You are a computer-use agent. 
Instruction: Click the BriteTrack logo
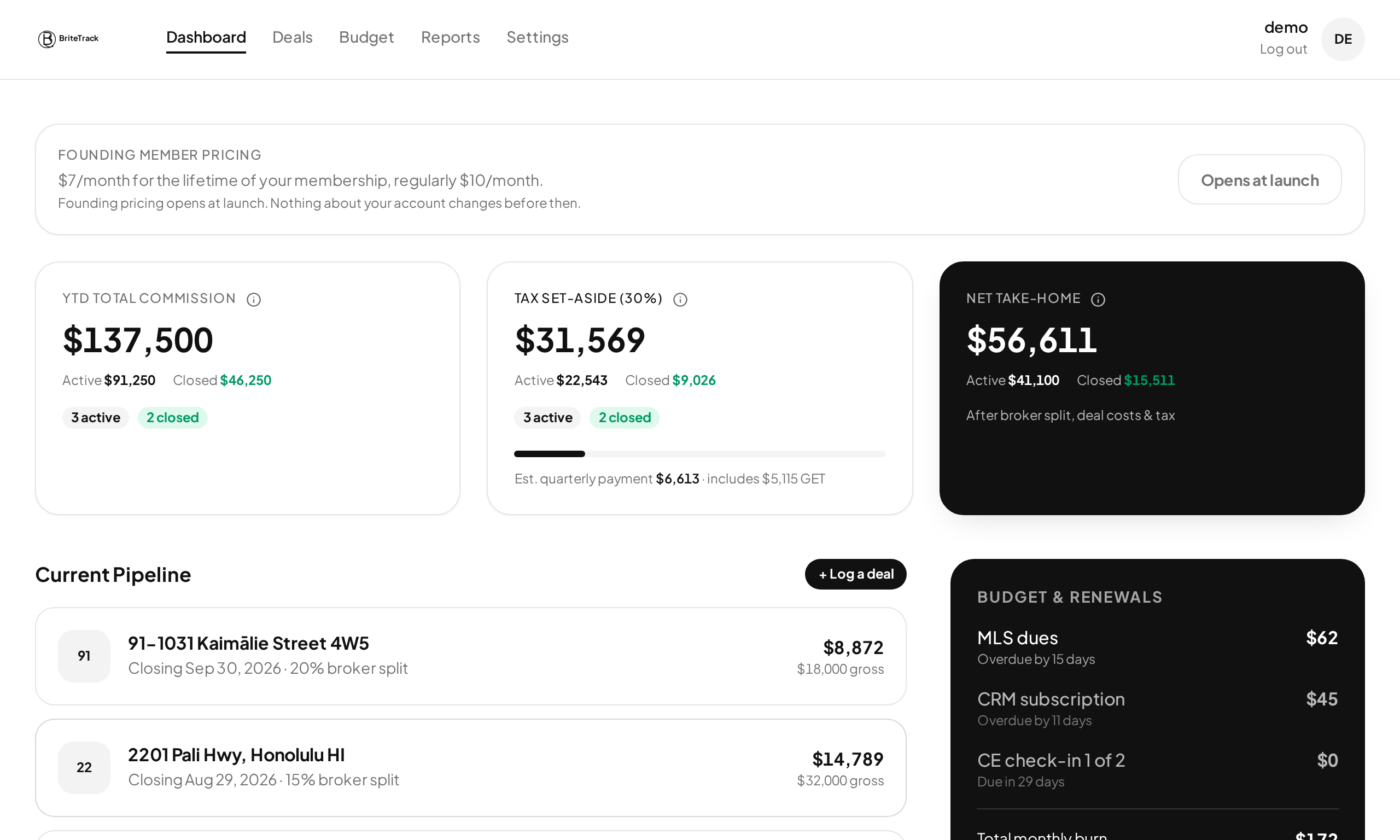(68, 38)
